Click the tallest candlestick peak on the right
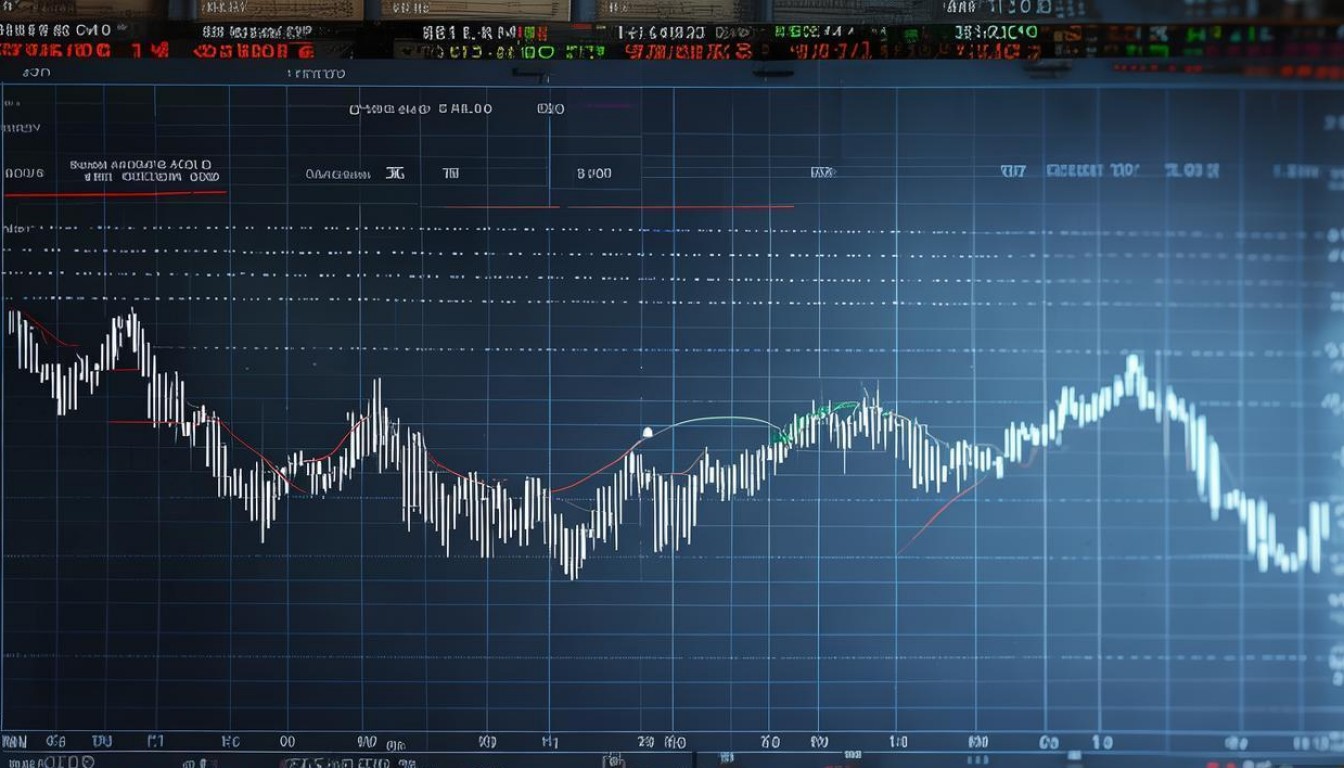The height and width of the screenshot is (768, 1344). point(1133,370)
